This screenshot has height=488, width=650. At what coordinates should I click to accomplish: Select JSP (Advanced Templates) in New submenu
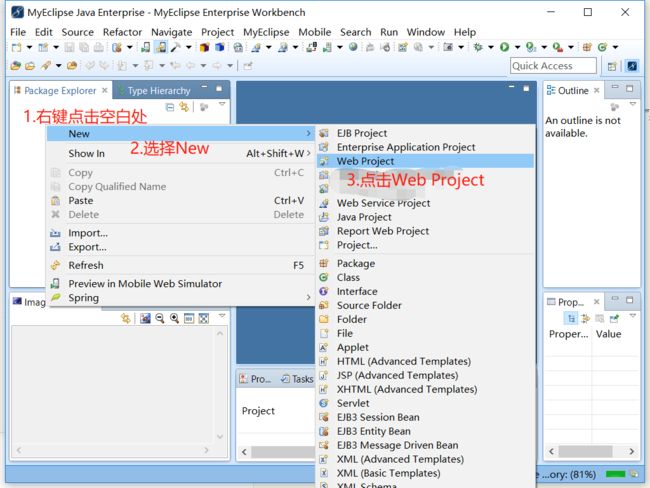[425, 375]
